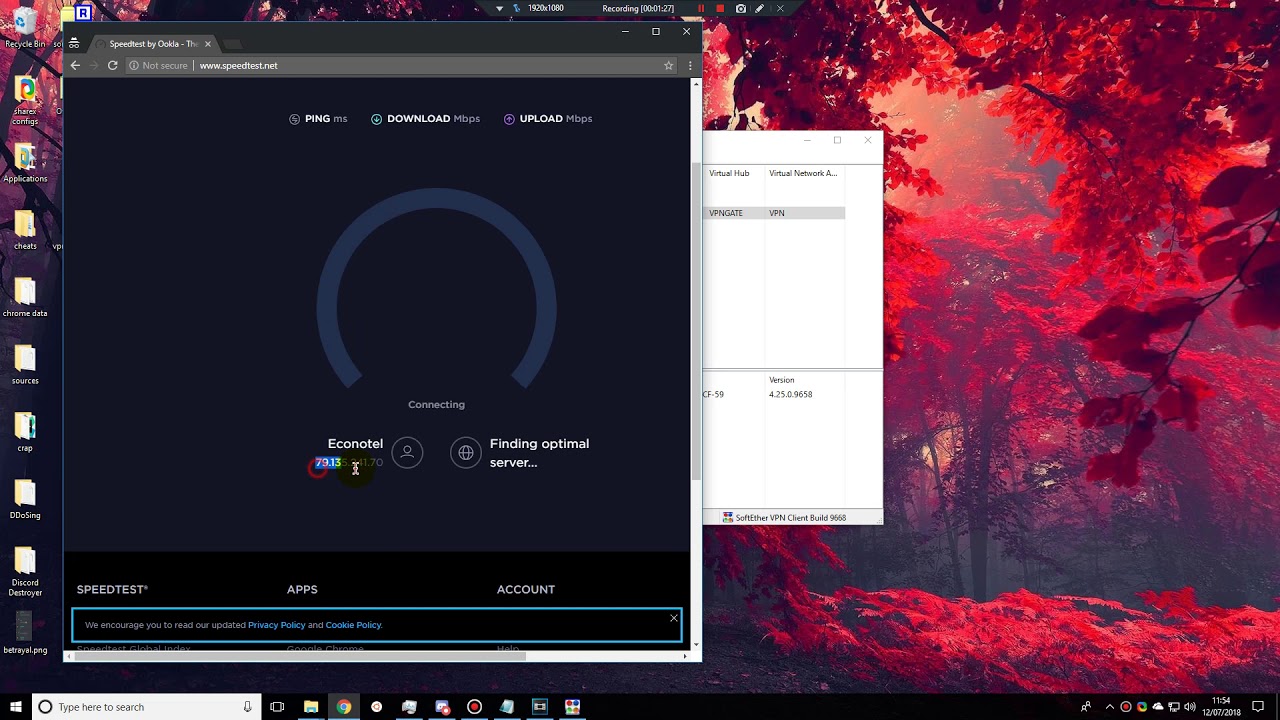Close the Speedtest by Ookla tab

(208, 44)
